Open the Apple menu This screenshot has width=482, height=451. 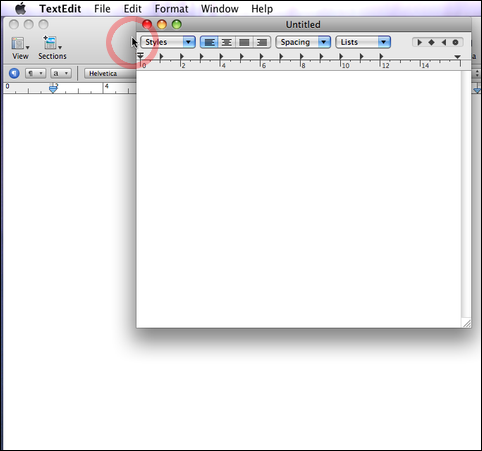tap(21, 9)
